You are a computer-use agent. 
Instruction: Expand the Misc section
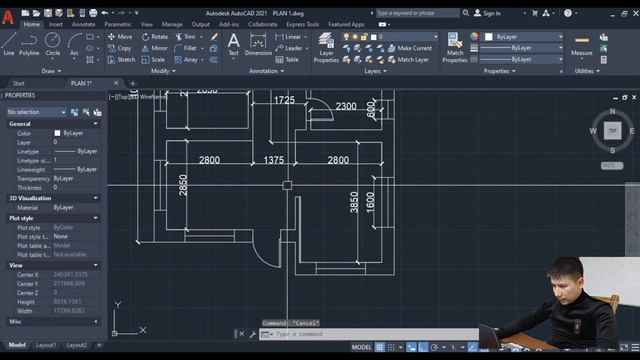coord(96,322)
